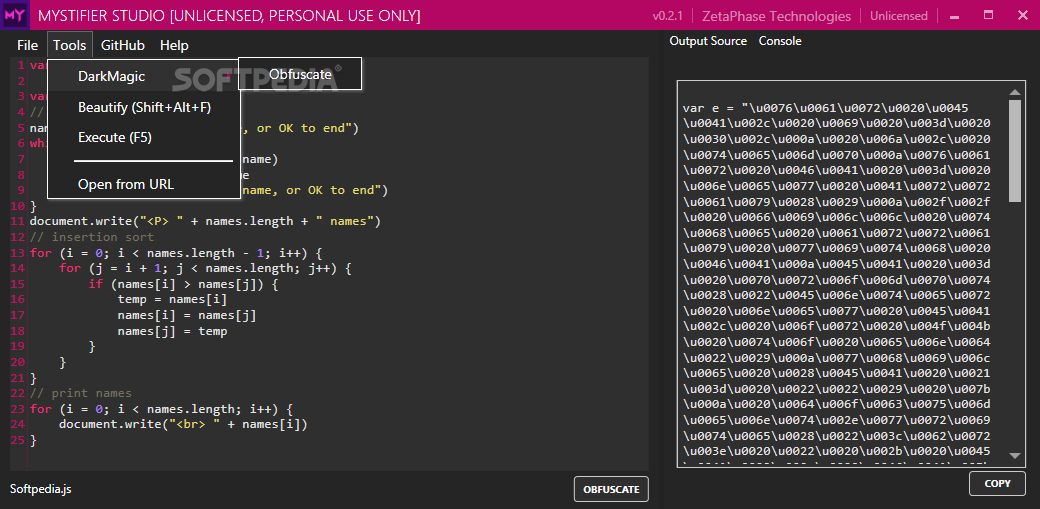Open the GitHub menu
The height and width of the screenshot is (509, 1040).
click(123, 45)
